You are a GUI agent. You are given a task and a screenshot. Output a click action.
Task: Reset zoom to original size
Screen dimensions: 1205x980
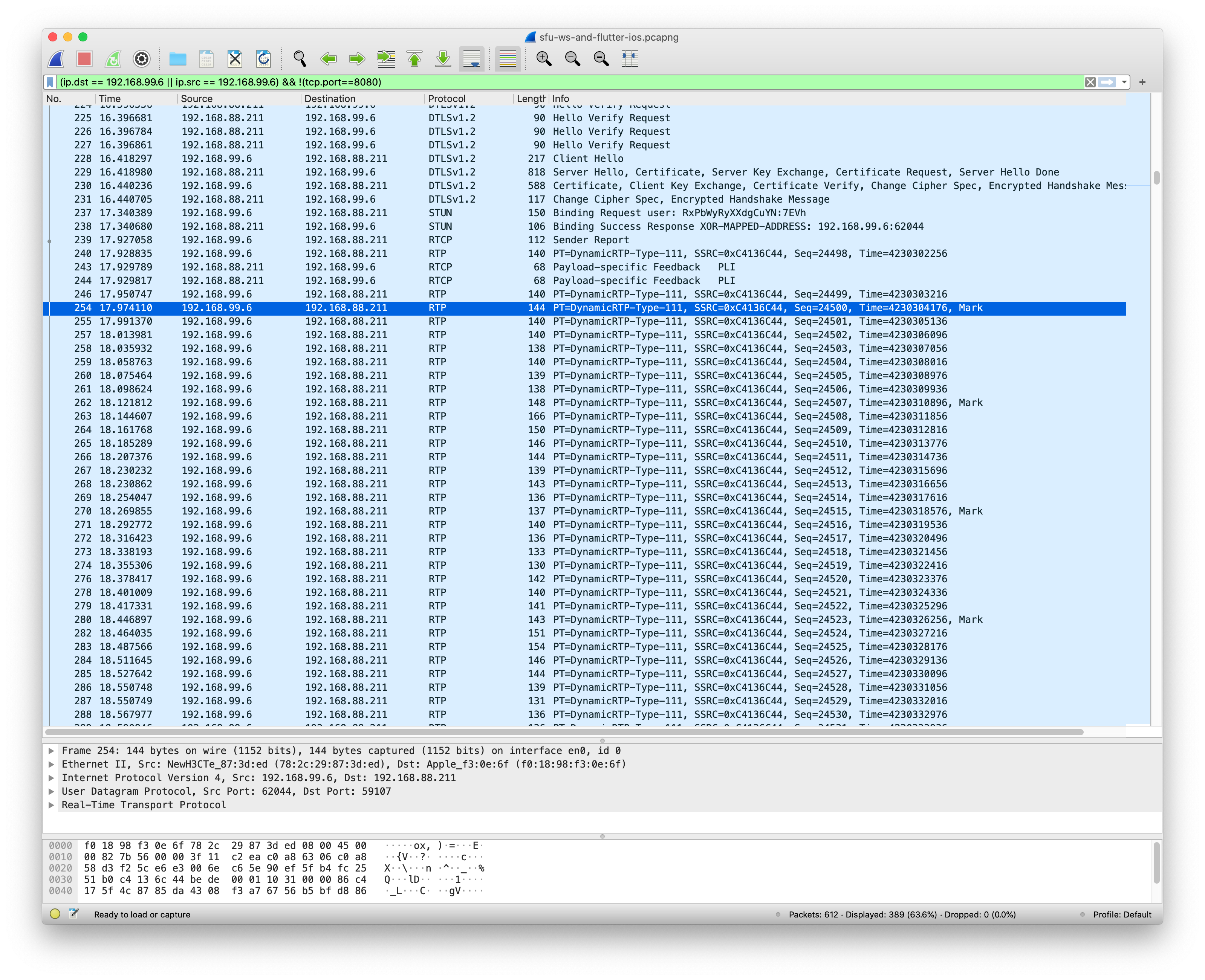(600, 59)
